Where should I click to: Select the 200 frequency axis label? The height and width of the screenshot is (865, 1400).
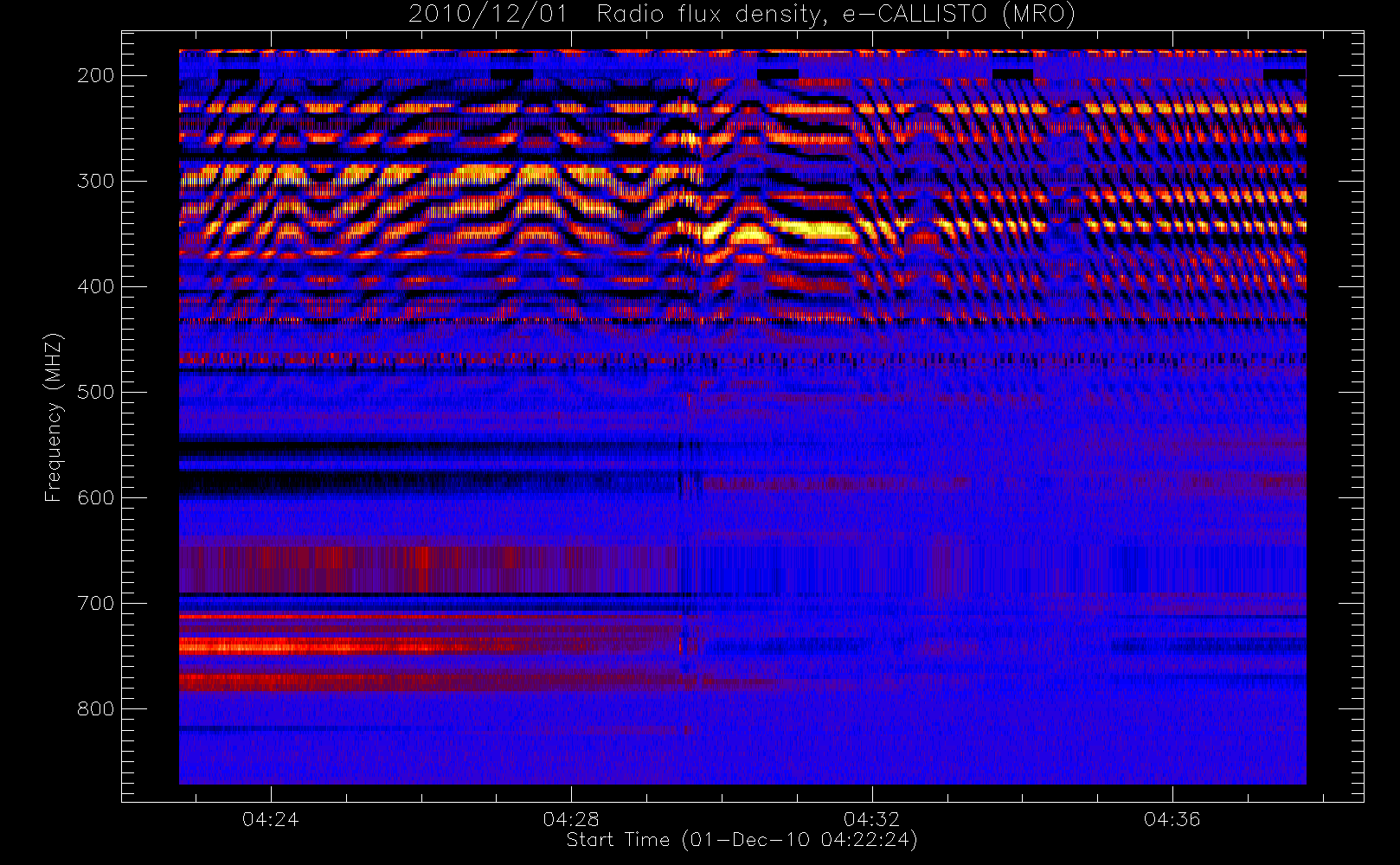click(95, 75)
